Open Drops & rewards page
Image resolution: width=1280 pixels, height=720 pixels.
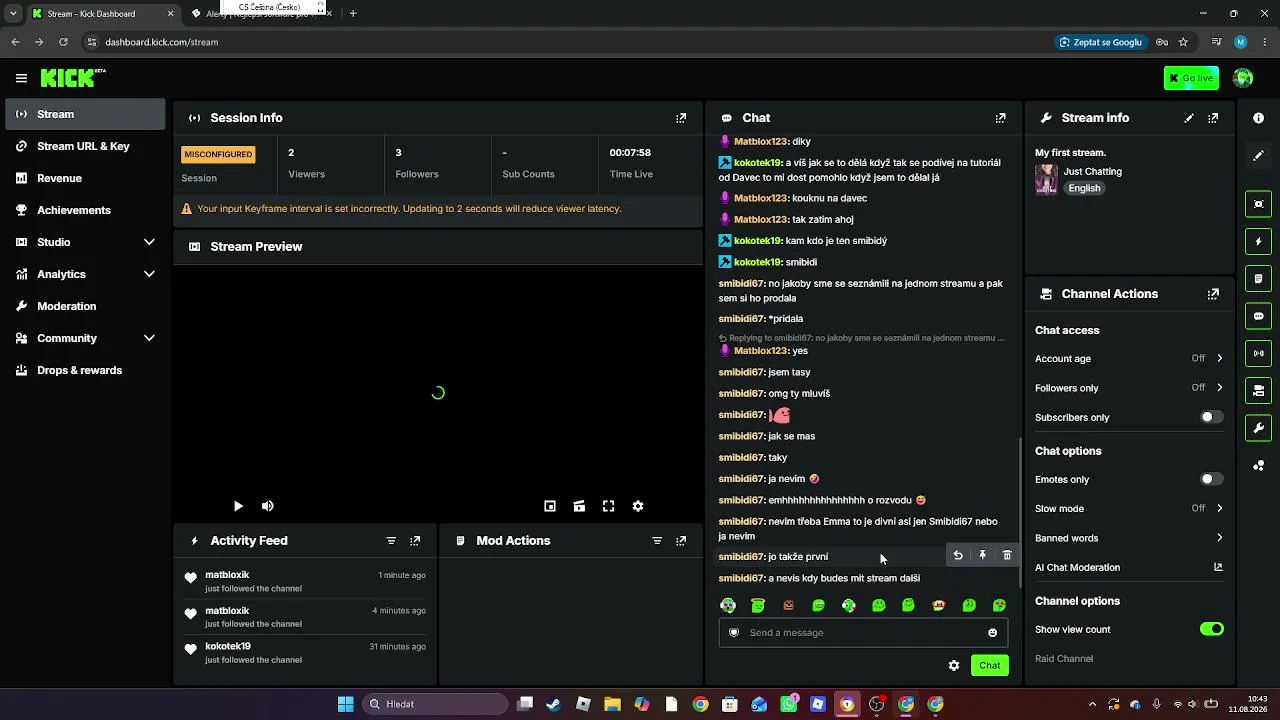(85, 370)
